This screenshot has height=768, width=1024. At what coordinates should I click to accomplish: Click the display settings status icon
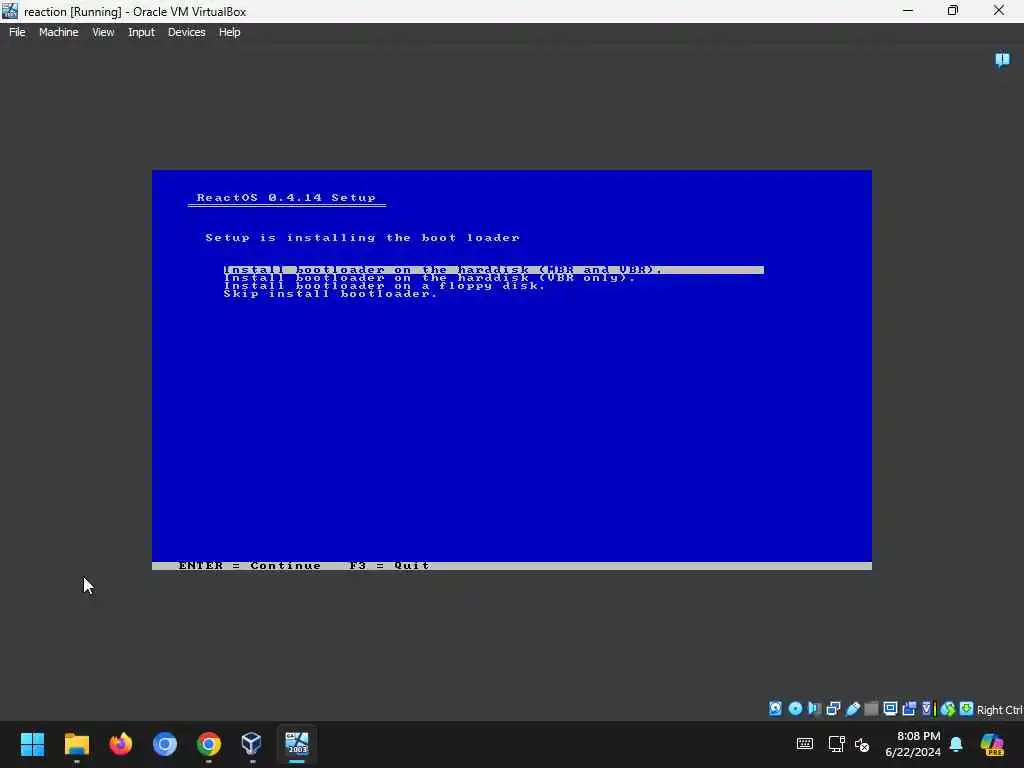[x=890, y=709]
